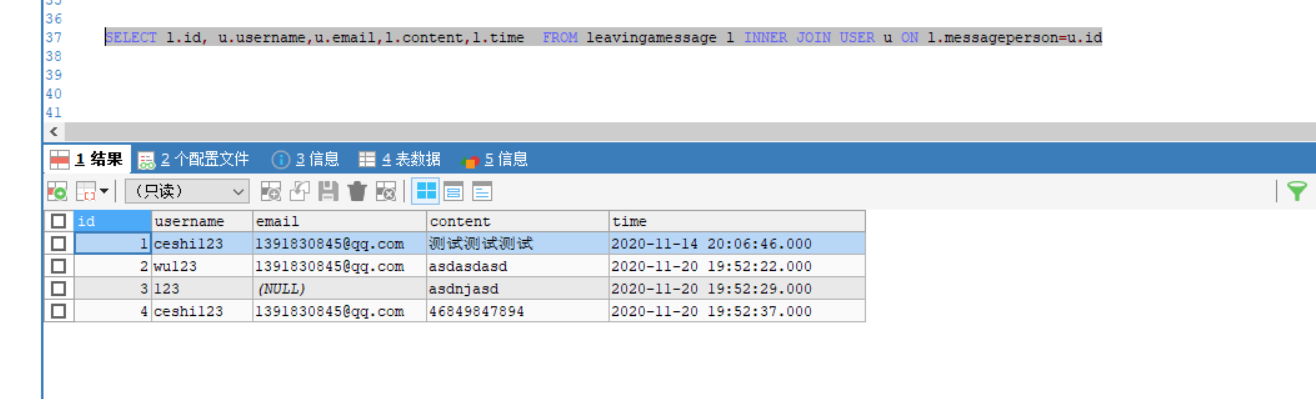Check the row with id 4
The image size is (1316, 399).
tap(59, 311)
